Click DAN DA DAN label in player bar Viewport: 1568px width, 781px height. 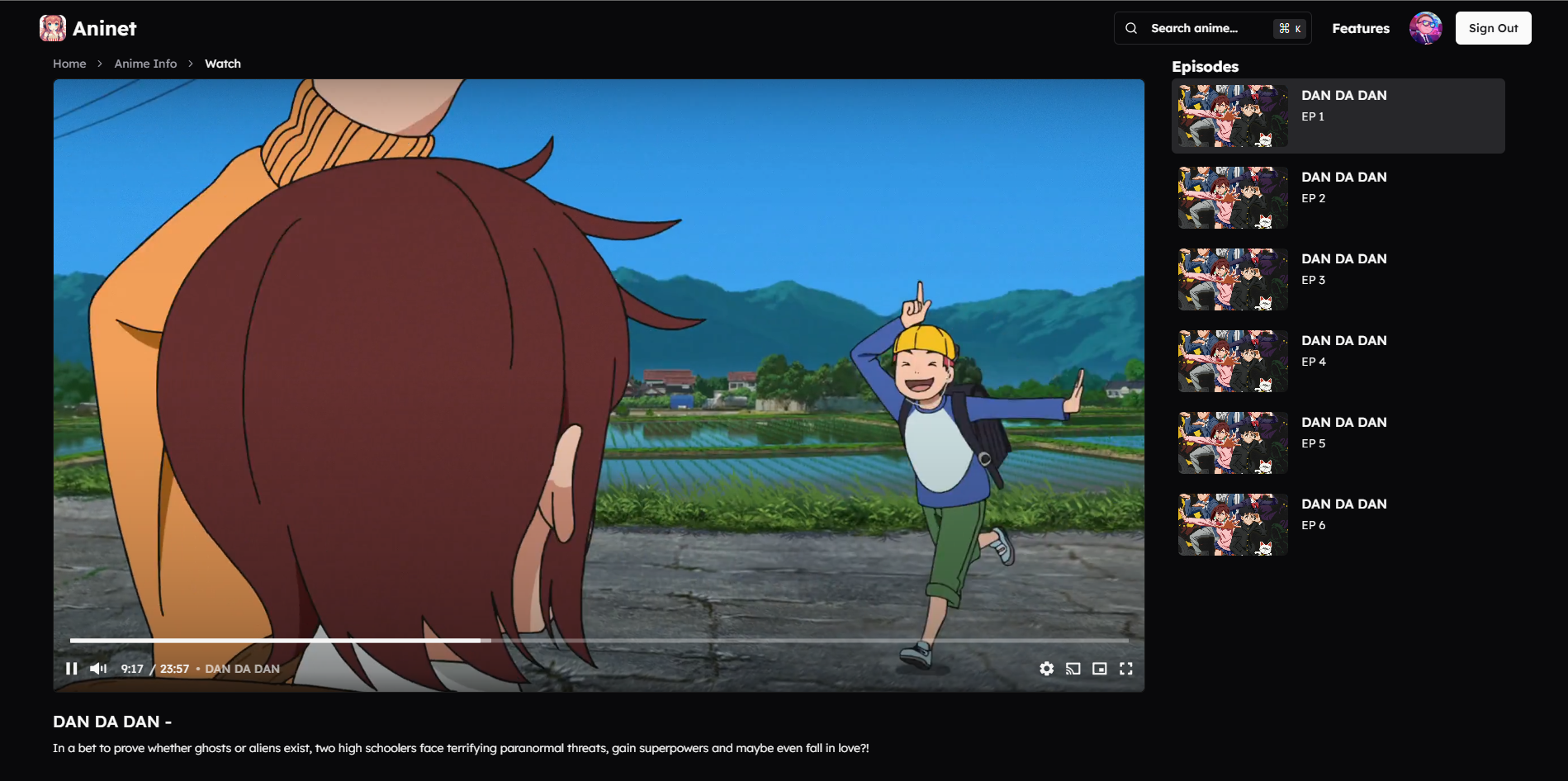[x=242, y=669]
